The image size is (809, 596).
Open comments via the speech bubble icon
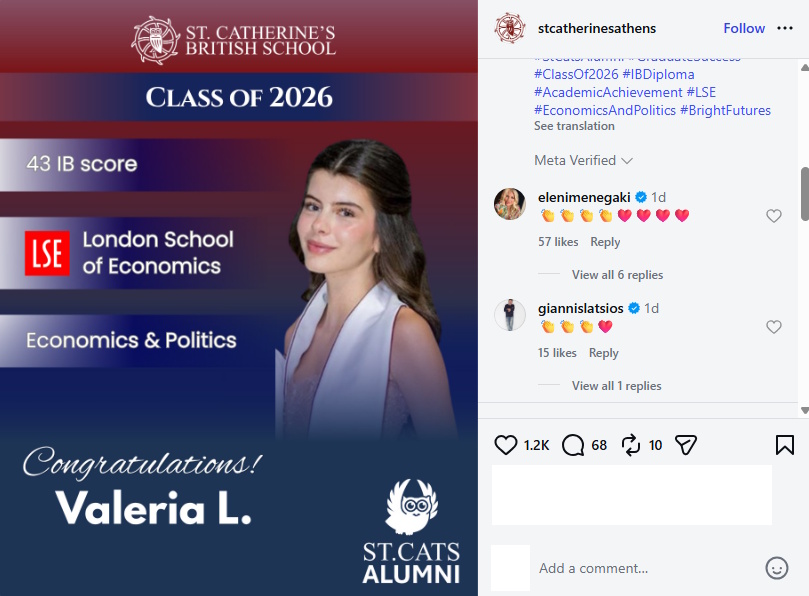(573, 445)
